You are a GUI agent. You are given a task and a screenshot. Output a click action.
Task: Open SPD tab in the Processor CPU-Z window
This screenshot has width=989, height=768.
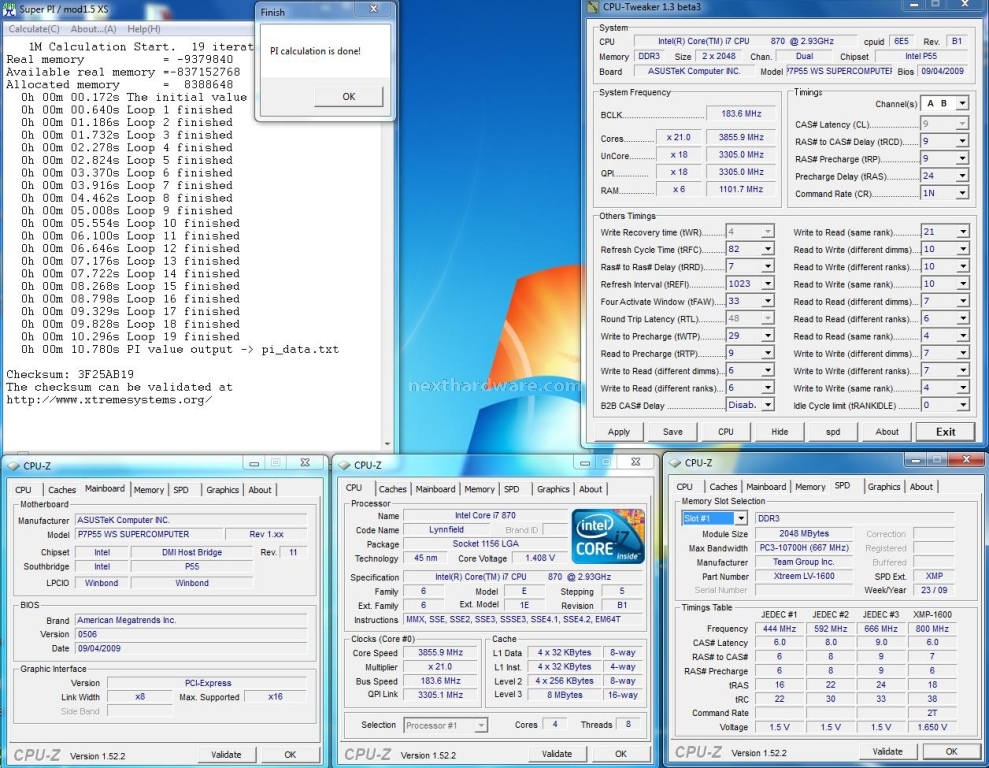pyautogui.click(x=512, y=489)
